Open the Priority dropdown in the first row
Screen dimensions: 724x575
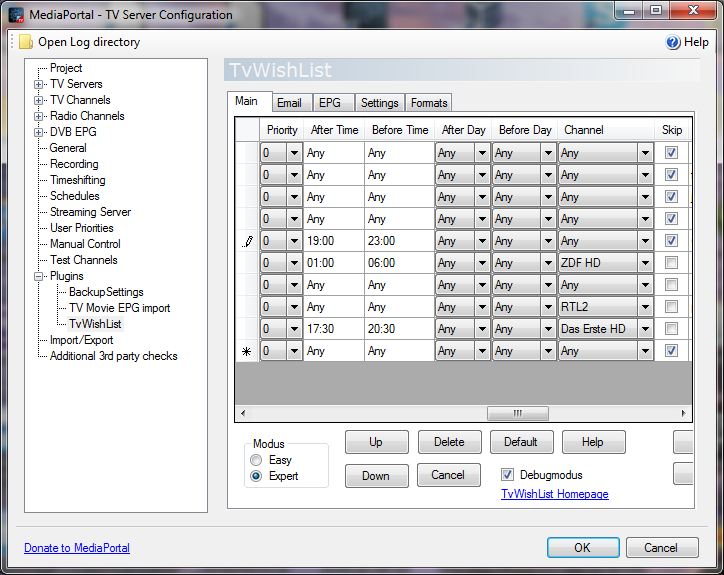(x=294, y=153)
